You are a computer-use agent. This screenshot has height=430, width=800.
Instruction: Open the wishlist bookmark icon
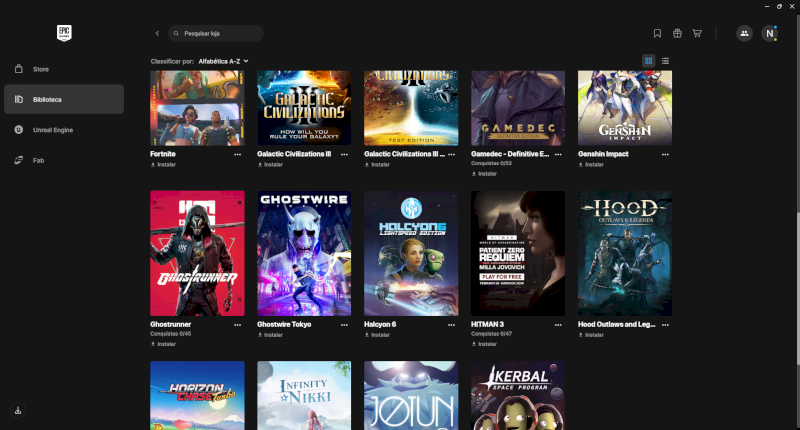click(657, 33)
